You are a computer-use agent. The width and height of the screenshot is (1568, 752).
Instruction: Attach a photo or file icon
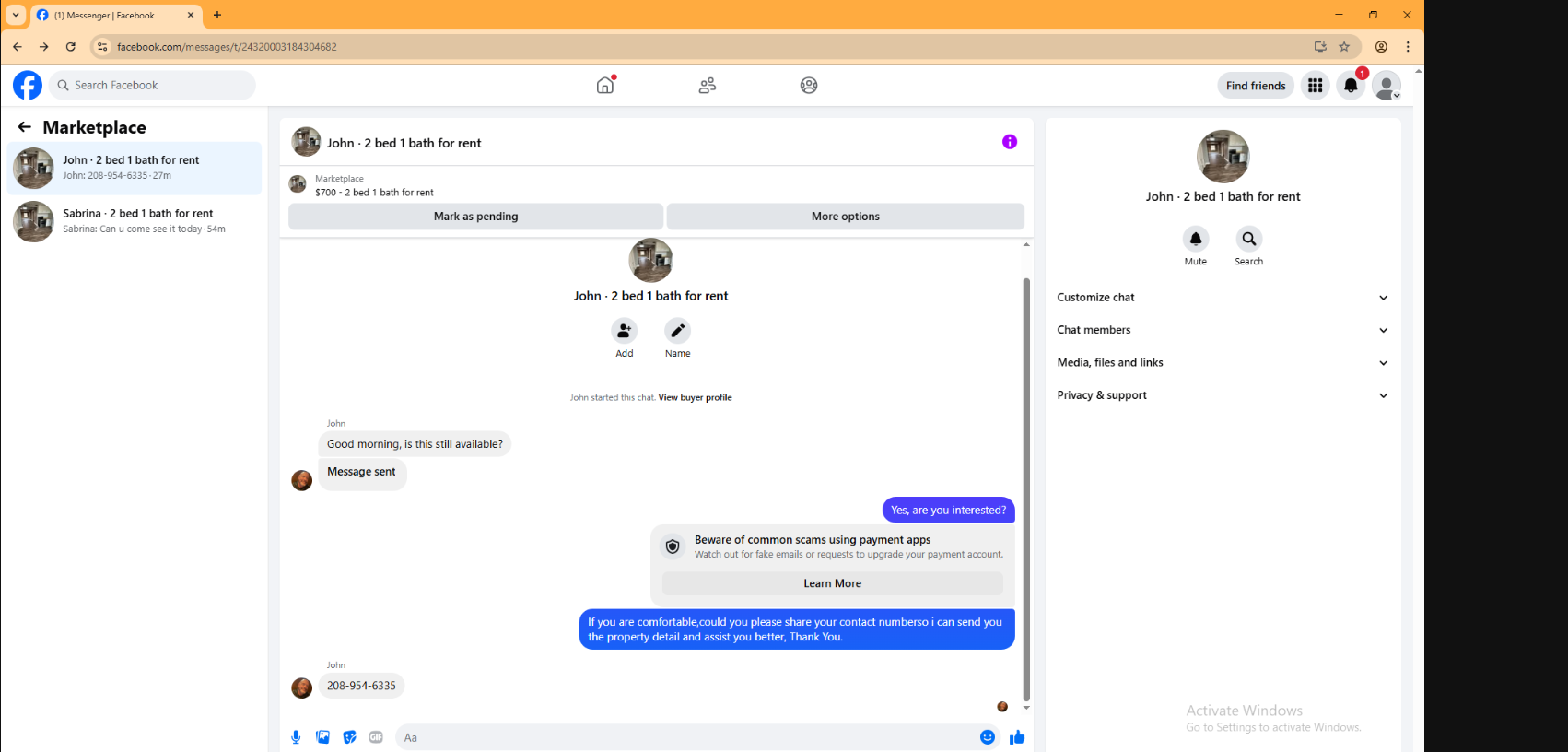(322, 737)
